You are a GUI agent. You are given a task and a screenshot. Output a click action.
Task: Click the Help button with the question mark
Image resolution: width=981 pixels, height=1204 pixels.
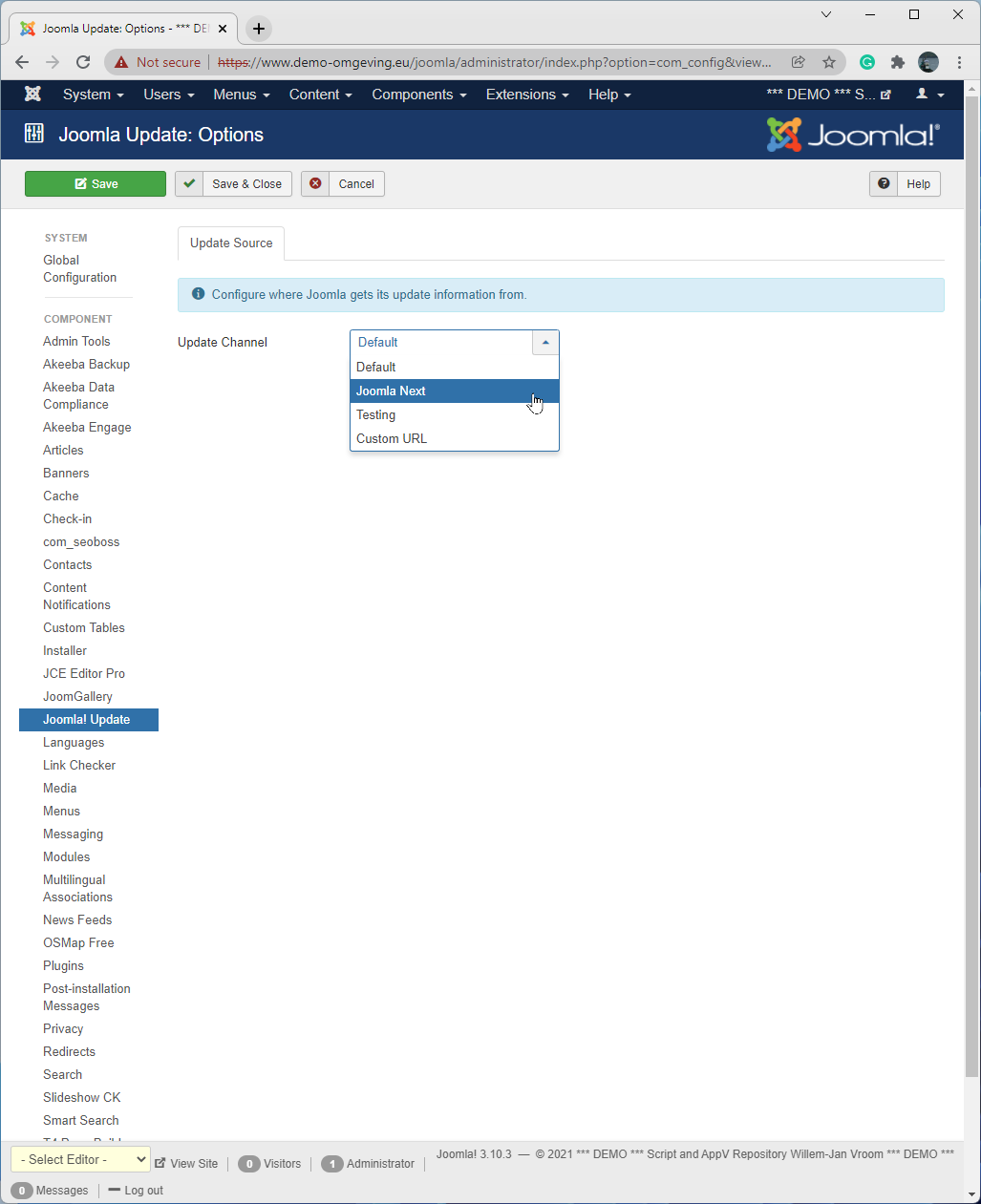[x=905, y=184]
